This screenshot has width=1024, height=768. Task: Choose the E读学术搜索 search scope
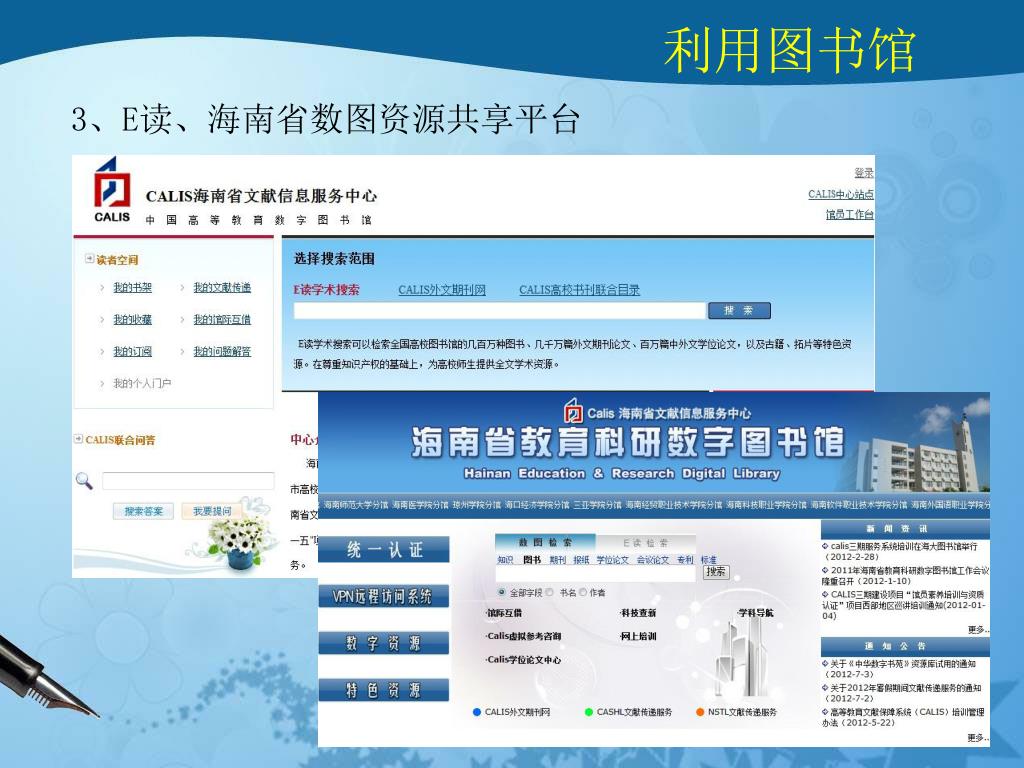(326, 290)
